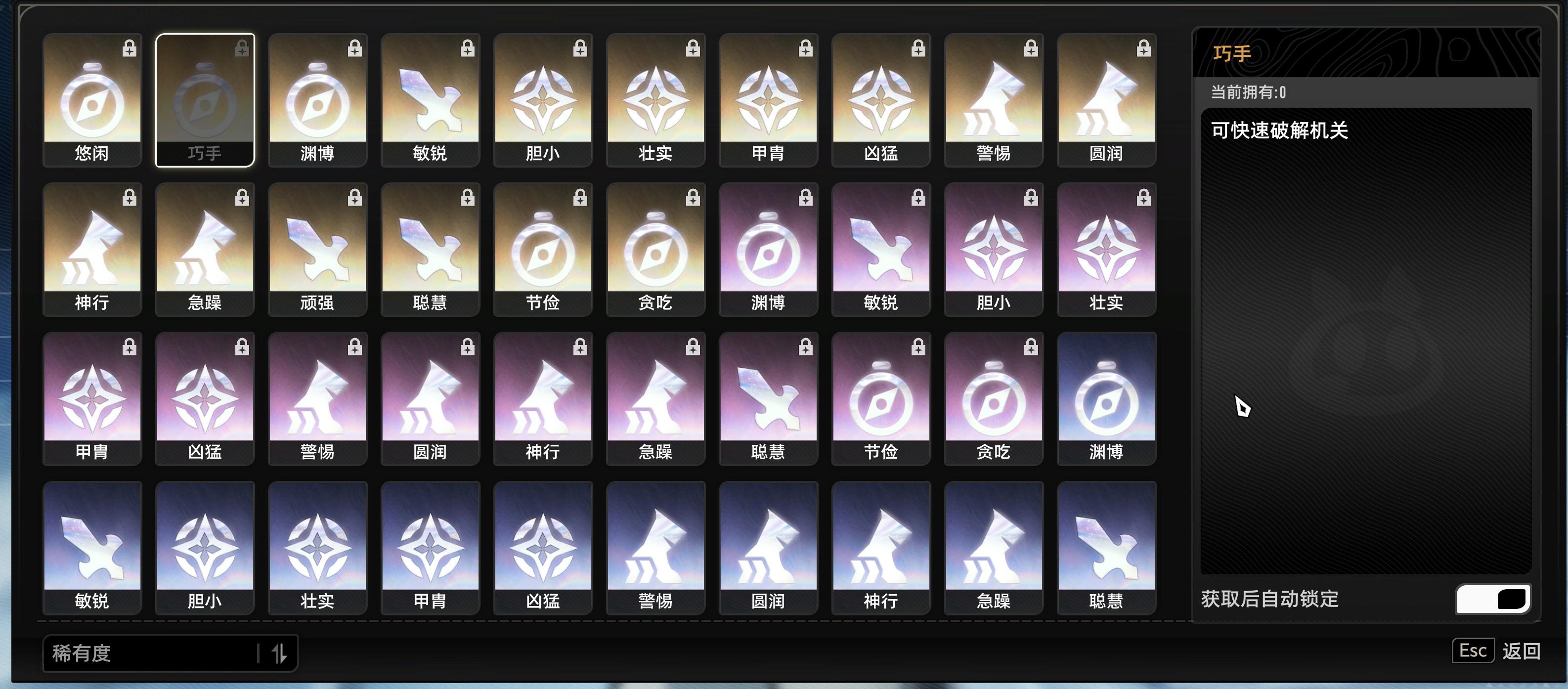Image resolution: width=1568 pixels, height=689 pixels.
Task: Select the blue 聪慧 sword card
Action: pyautogui.click(x=1107, y=547)
